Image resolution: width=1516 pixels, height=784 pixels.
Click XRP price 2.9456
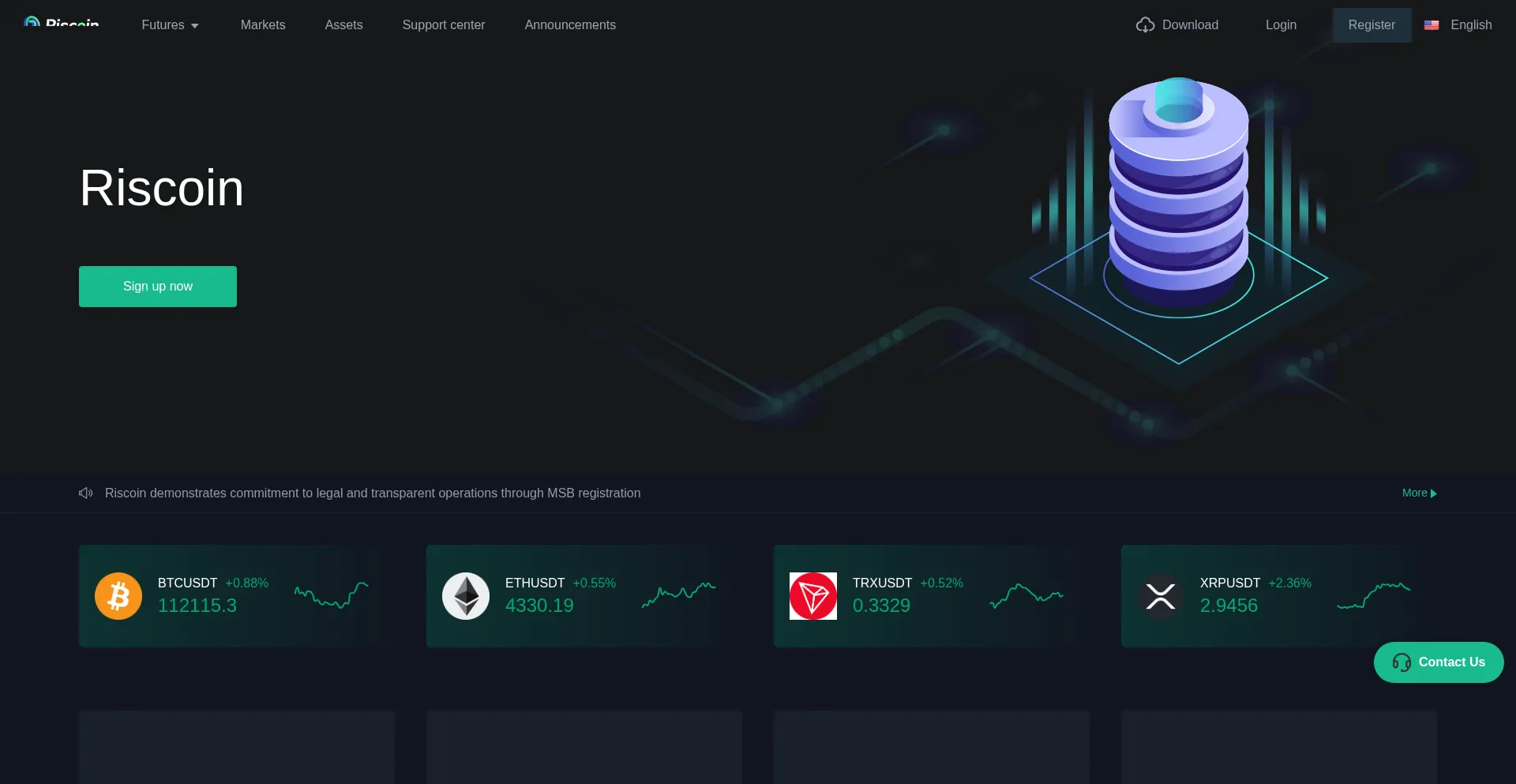(1229, 606)
